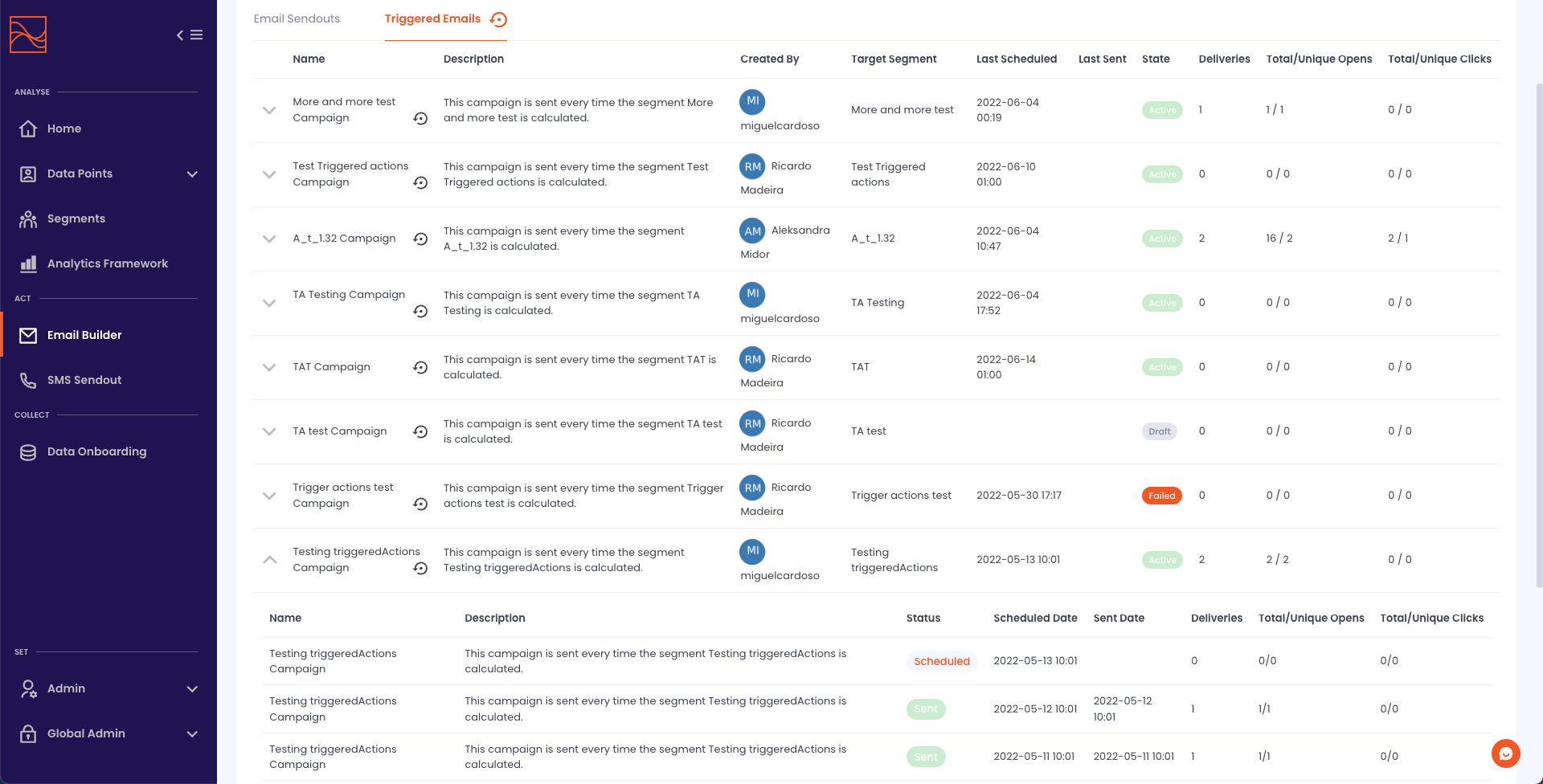Click "2022-05-30 17:17" scheduled date

(1019, 496)
